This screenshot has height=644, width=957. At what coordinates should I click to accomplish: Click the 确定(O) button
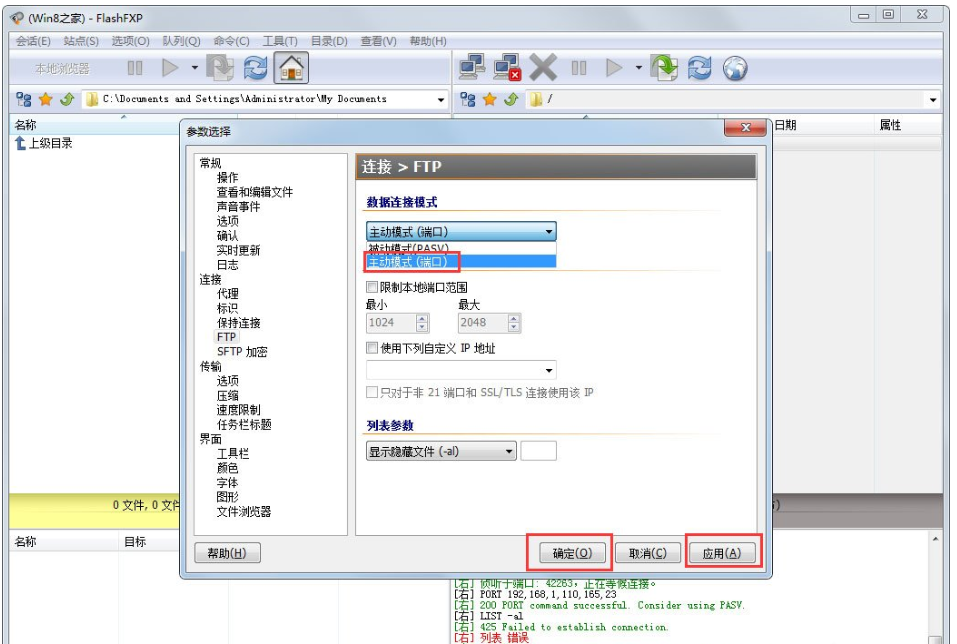pyautogui.click(x=572, y=553)
